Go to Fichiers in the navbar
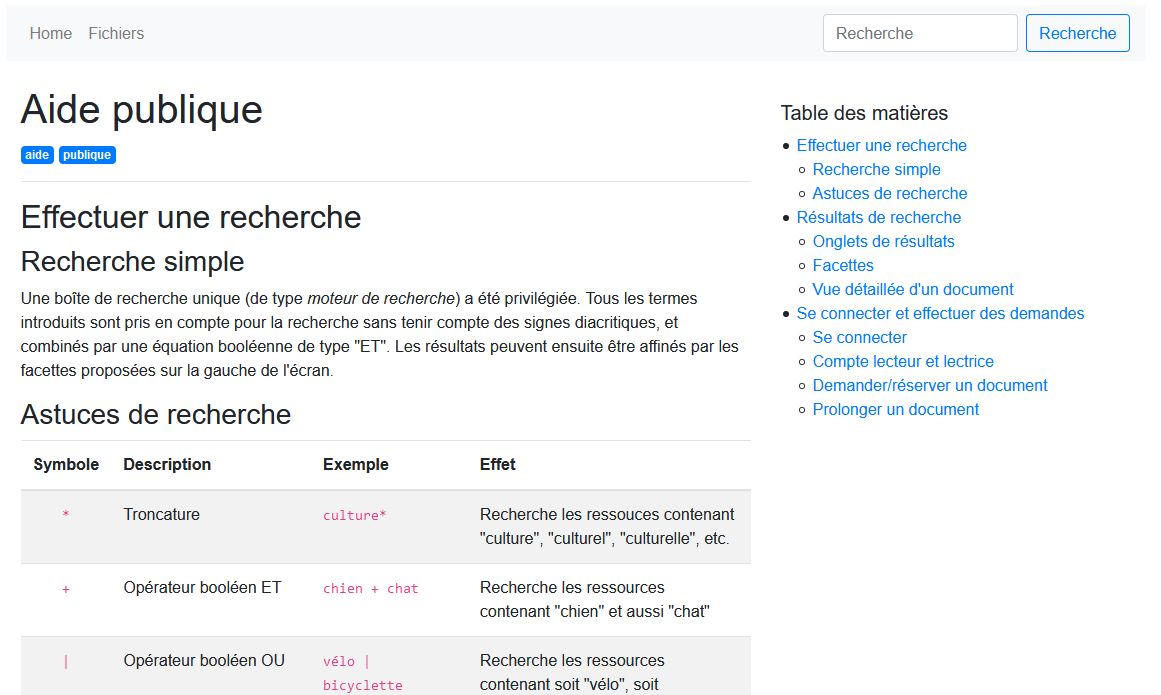 point(116,33)
